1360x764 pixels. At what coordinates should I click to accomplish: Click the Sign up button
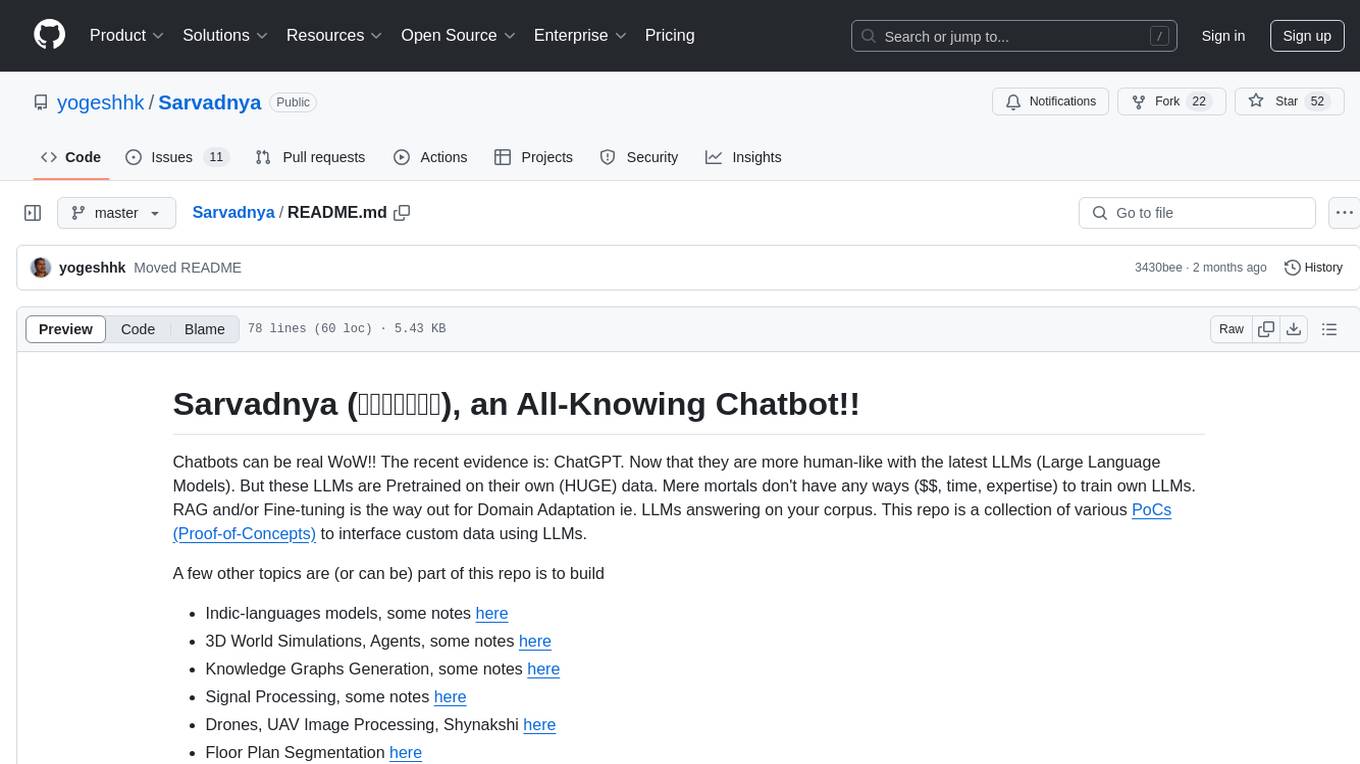[1307, 36]
